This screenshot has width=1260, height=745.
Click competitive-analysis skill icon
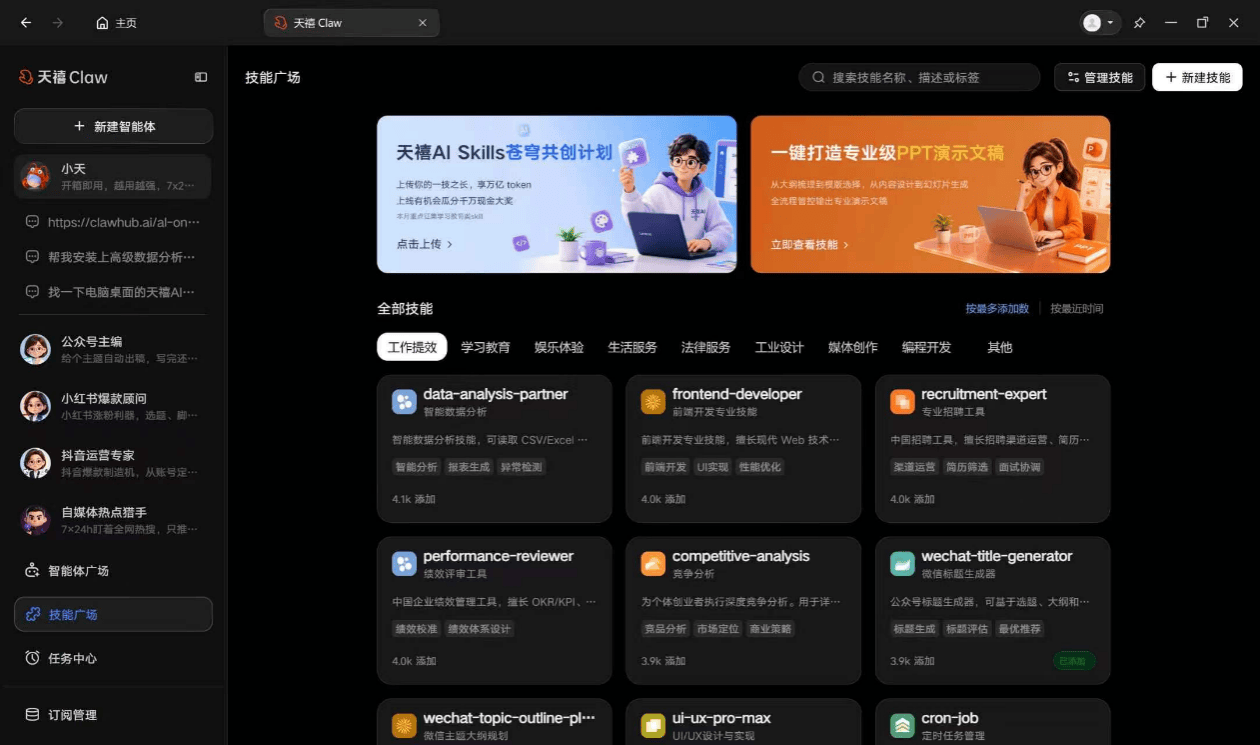[653, 564]
